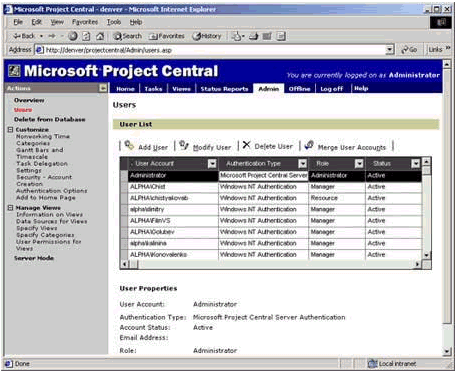The height and width of the screenshot is (372, 456).
Task: Click the Go button
Action: (x=409, y=50)
